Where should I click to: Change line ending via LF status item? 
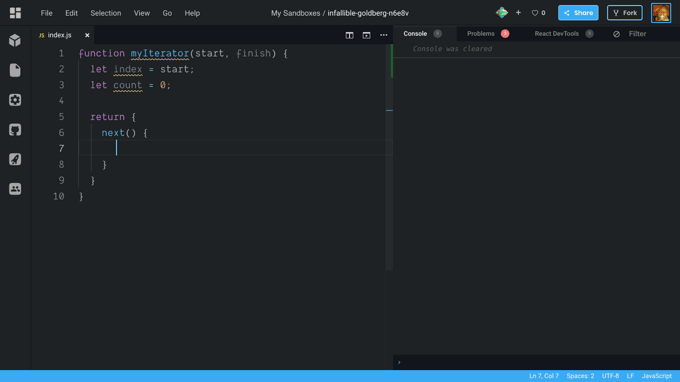coord(630,376)
